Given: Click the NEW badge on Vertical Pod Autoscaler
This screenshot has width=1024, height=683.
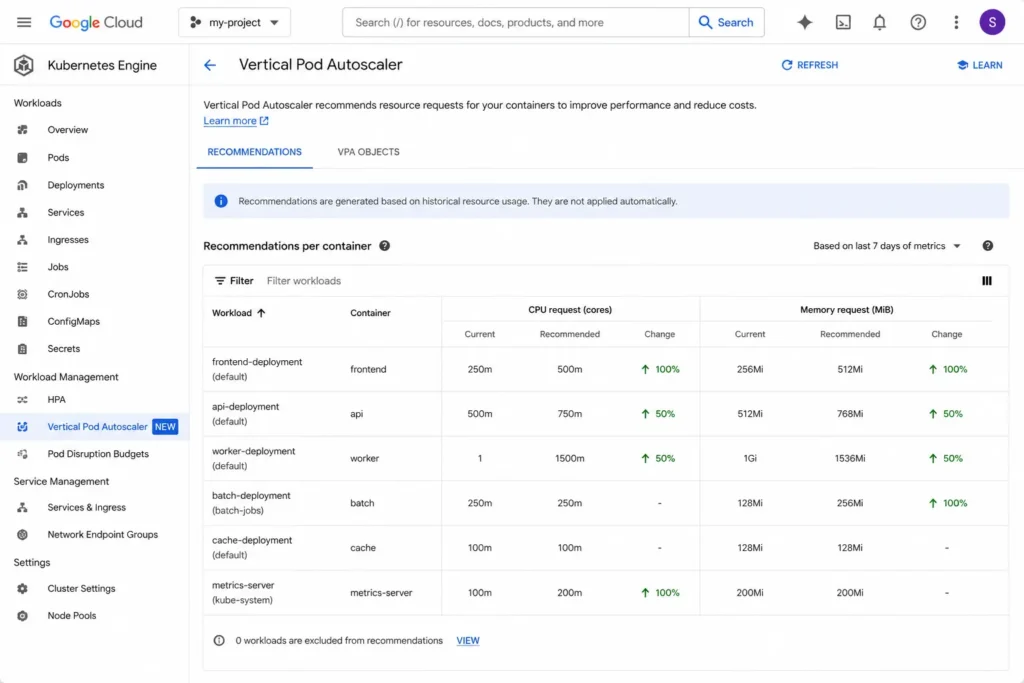Looking at the screenshot, I should coord(165,426).
